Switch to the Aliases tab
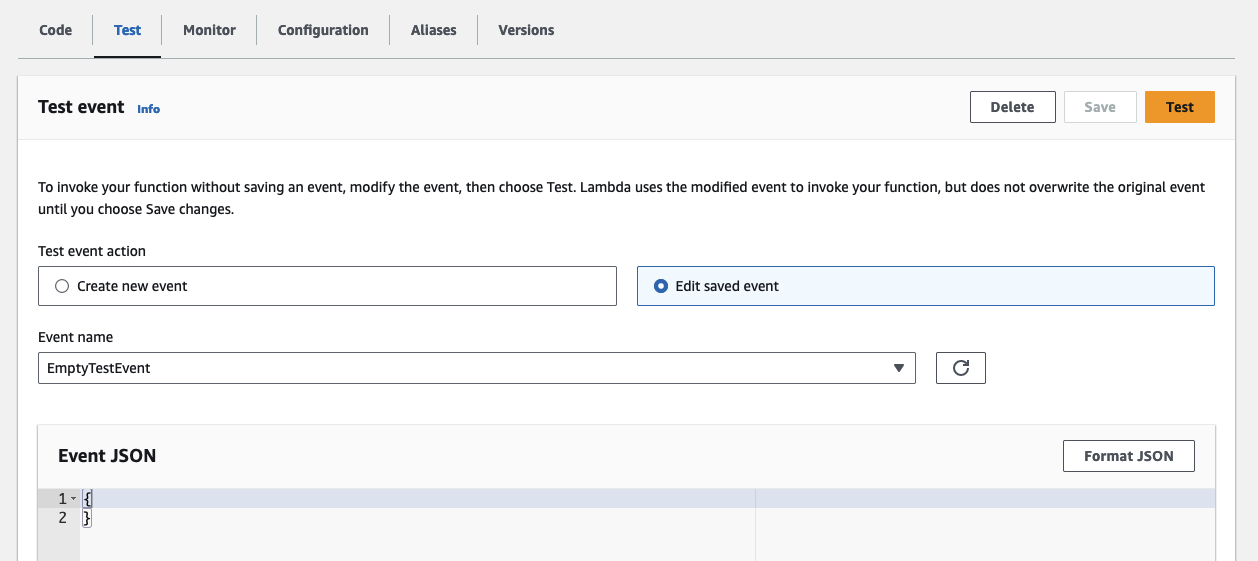 pos(433,30)
